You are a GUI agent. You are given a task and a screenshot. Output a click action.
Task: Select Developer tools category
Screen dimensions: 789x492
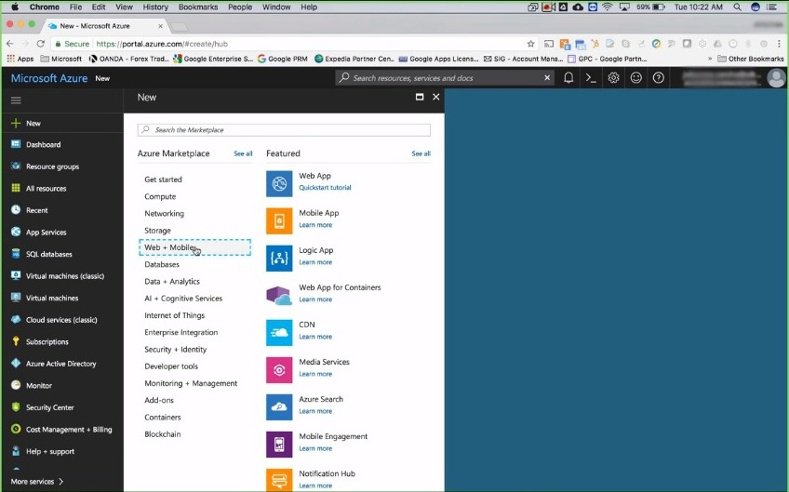click(x=171, y=366)
